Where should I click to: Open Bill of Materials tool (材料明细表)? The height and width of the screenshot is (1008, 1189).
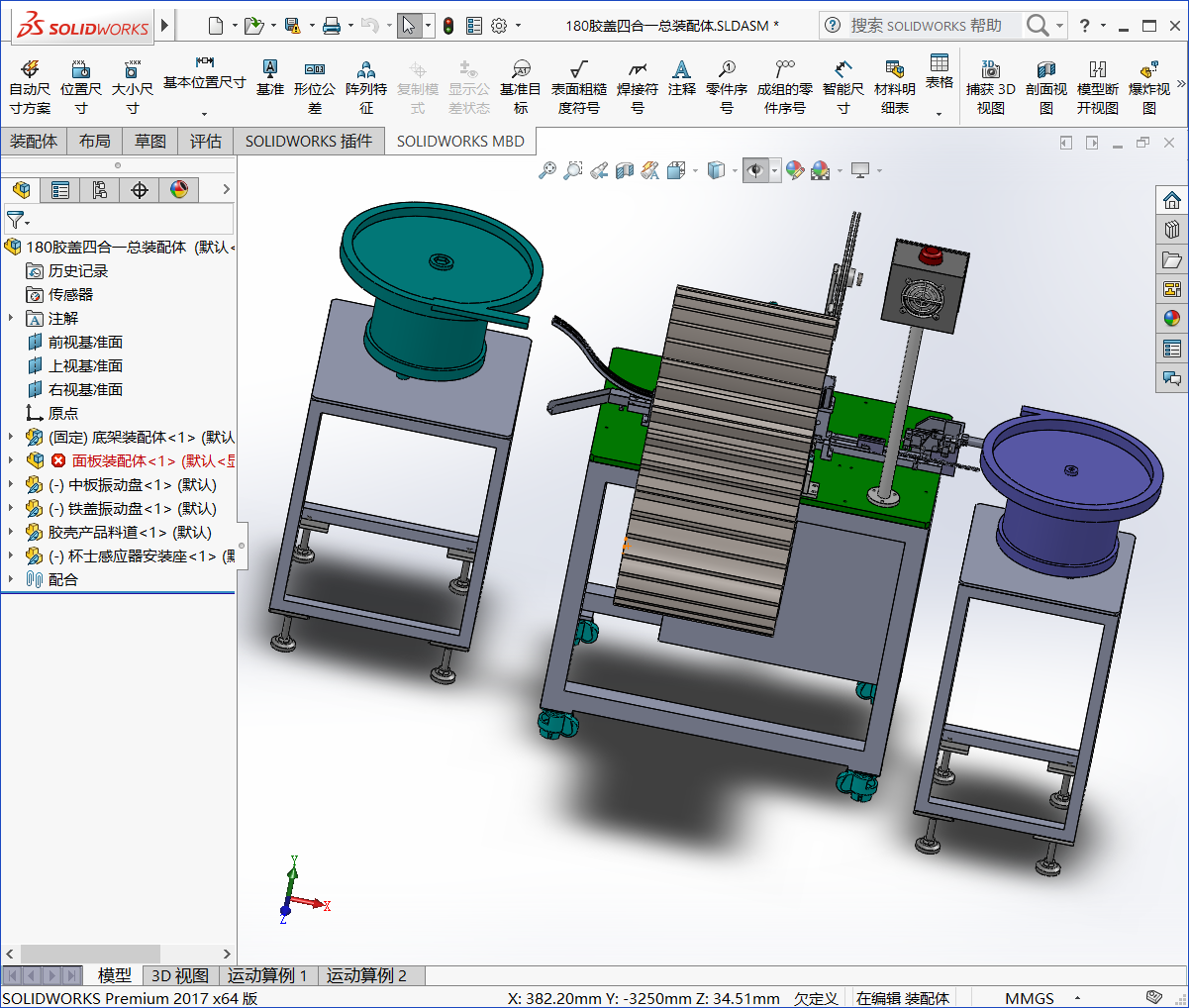coord(895,86)
